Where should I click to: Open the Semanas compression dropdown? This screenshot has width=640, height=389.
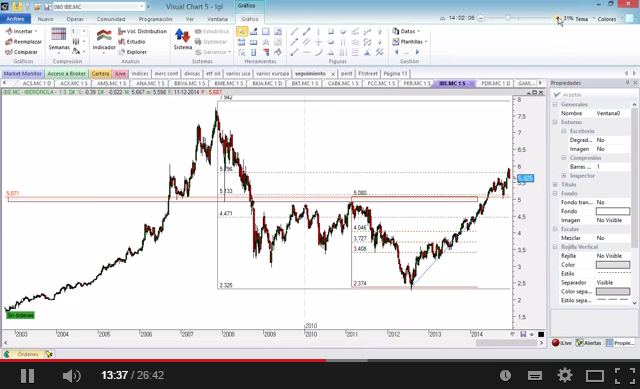pyautogui.click(x=59, y=40)
